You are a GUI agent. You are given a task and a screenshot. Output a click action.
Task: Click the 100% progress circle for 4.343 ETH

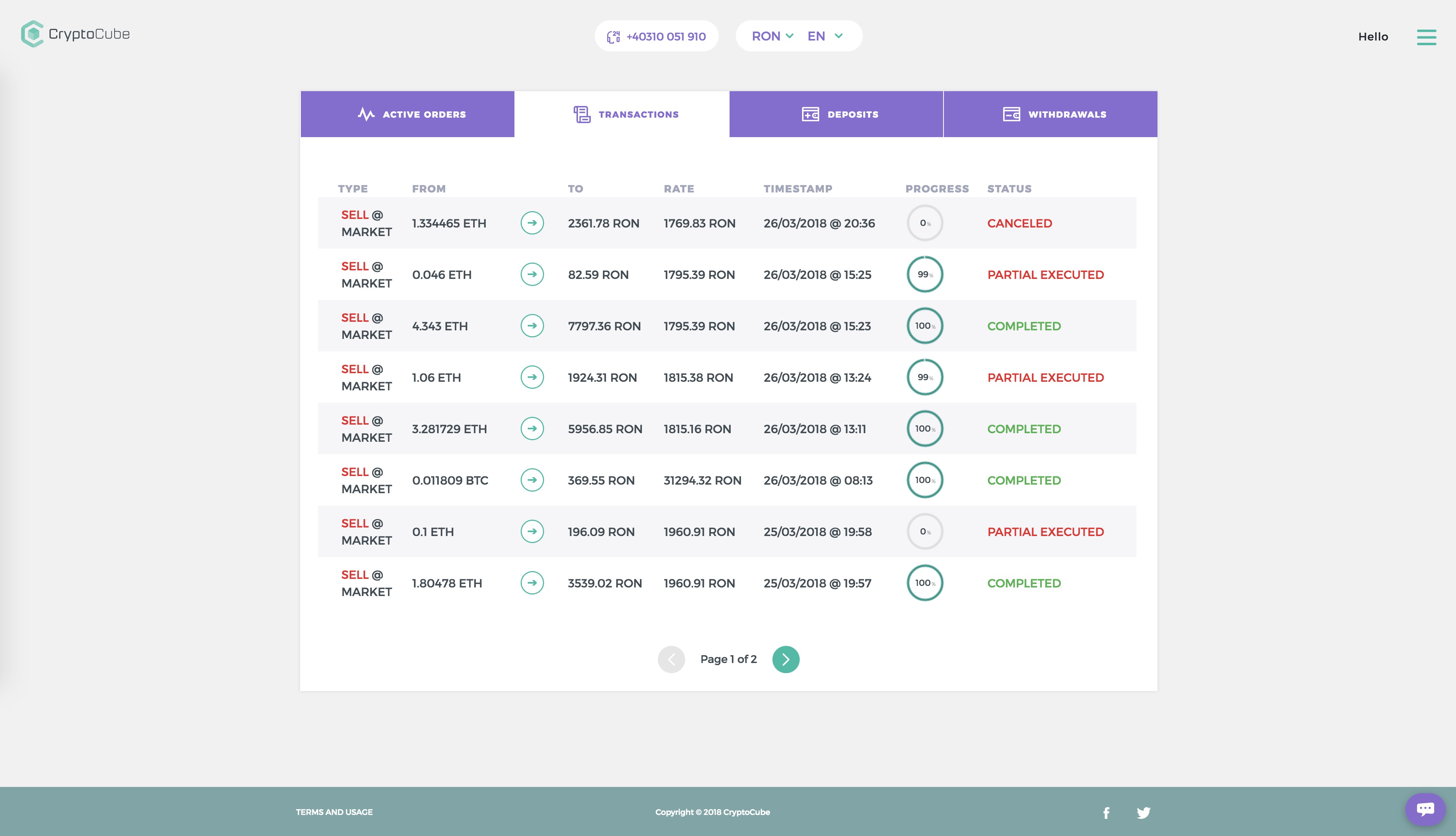925,326
